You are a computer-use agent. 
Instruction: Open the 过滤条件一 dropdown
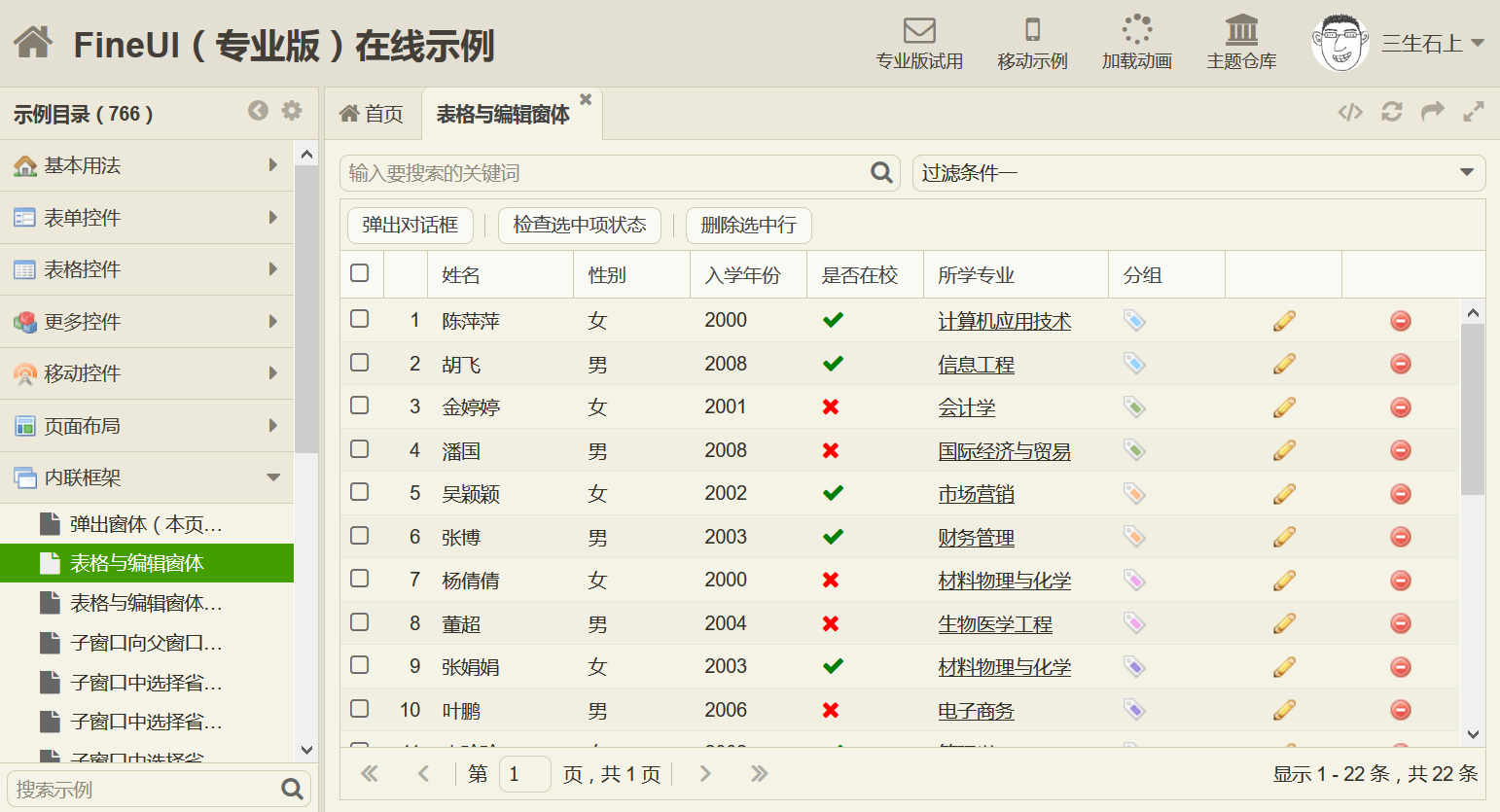coord(1466,173)
